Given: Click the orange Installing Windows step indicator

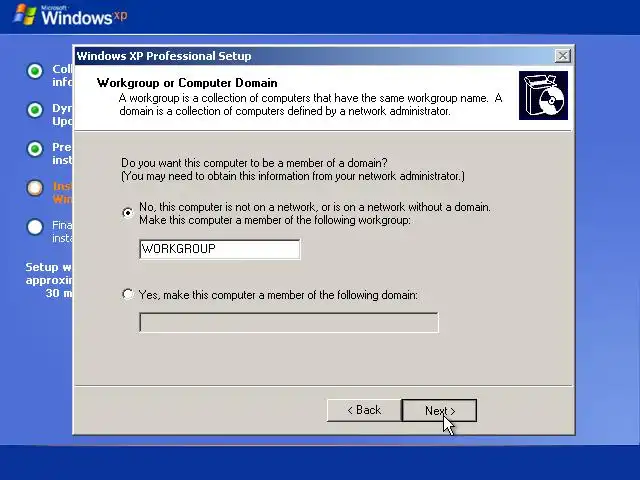Looking at the screenshot, I should 35,188.
